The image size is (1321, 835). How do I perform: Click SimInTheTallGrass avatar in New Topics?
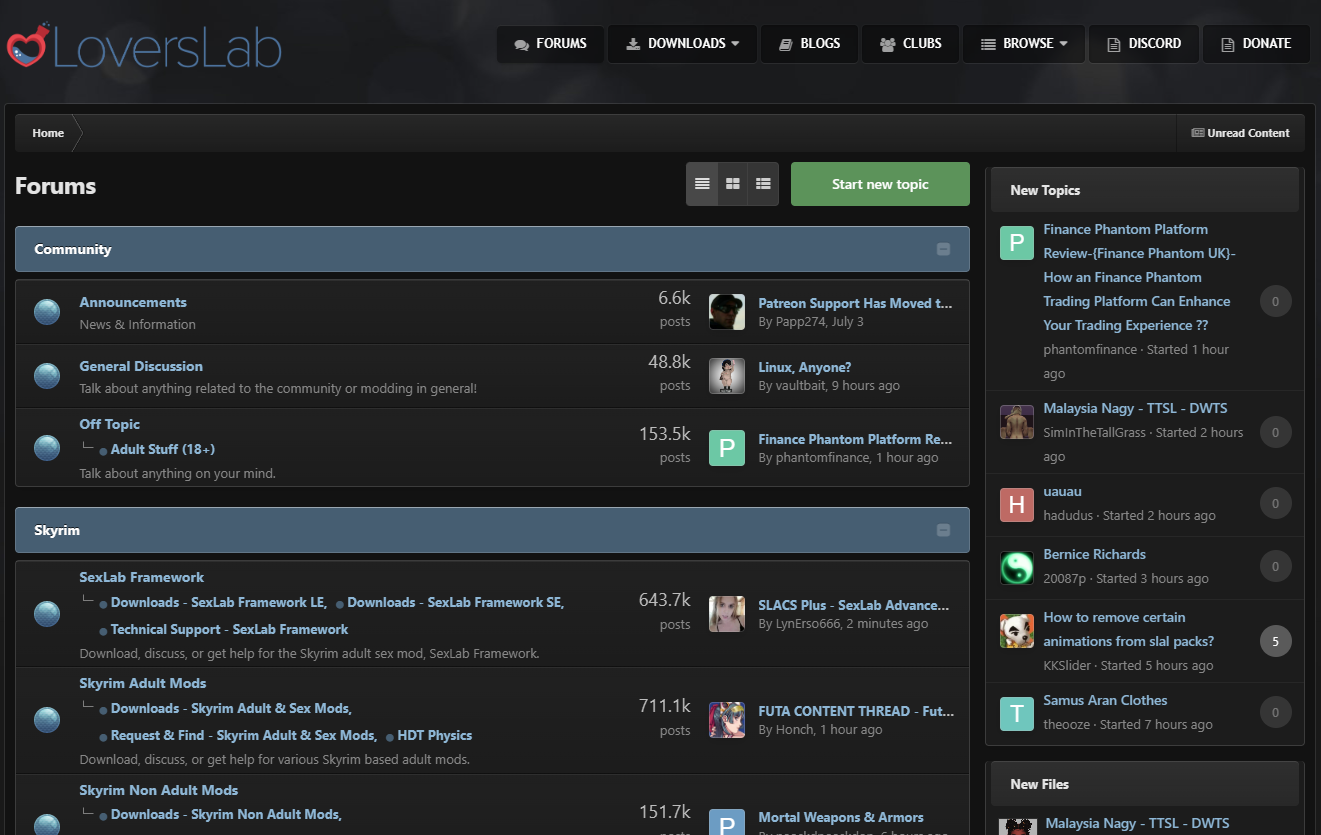[1017, 422]
